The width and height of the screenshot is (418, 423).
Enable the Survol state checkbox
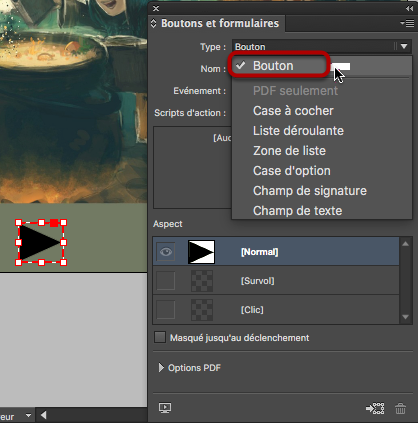tap(166, 280)
